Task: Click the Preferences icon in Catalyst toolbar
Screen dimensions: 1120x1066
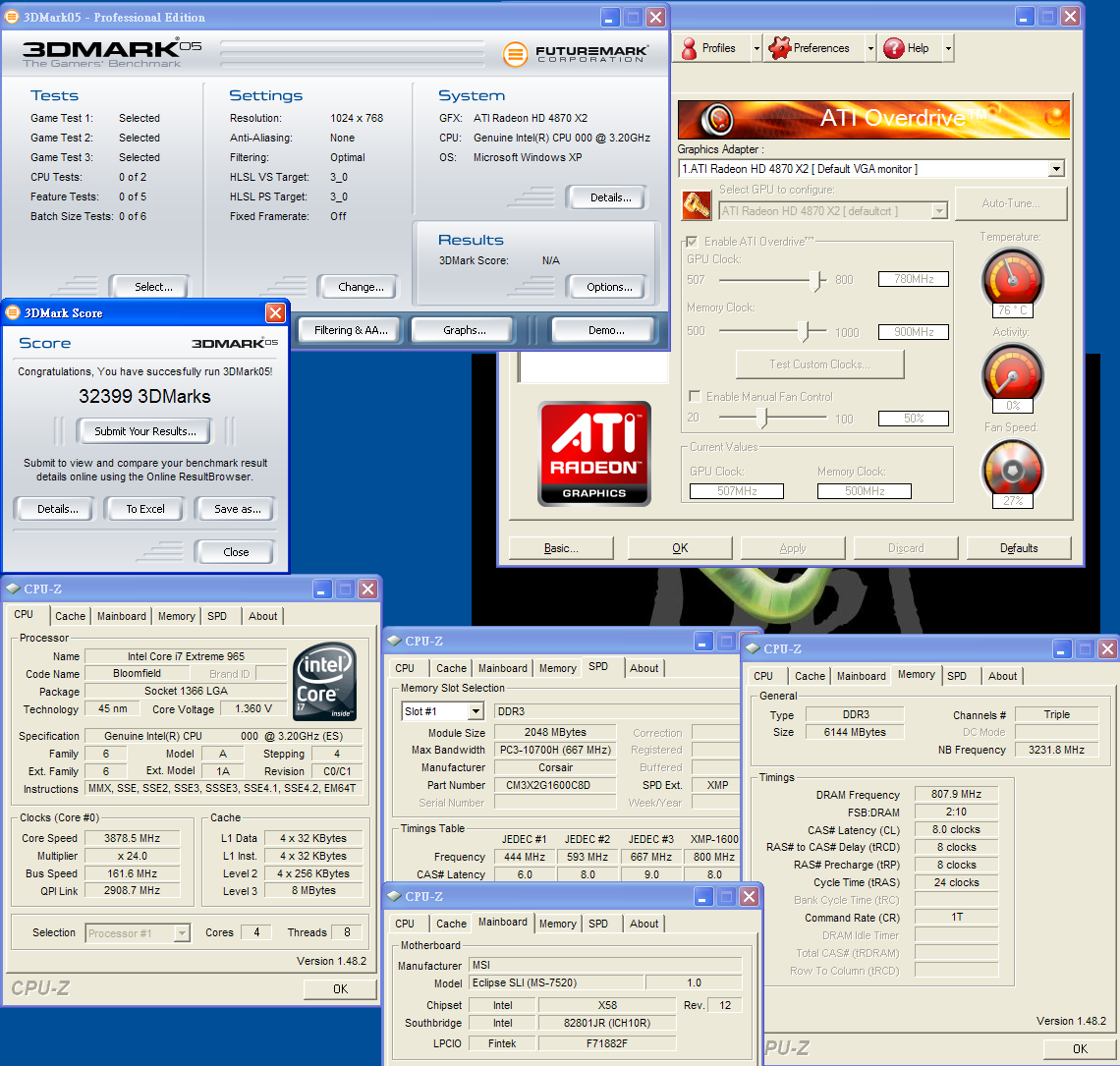Action: click(x=779, y=48)
